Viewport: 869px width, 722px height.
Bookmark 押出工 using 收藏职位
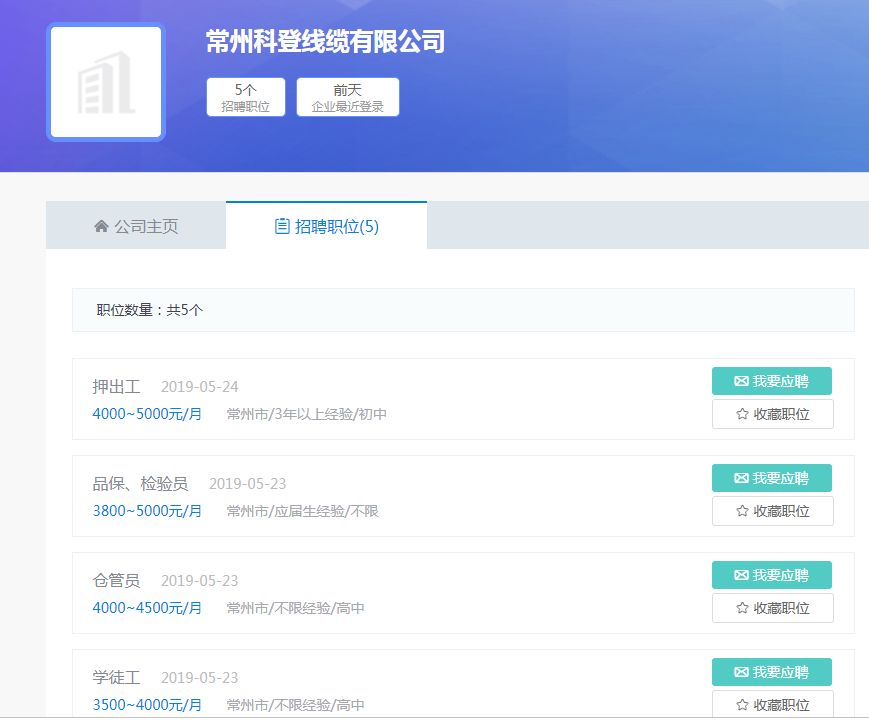[x=772, y=414]
